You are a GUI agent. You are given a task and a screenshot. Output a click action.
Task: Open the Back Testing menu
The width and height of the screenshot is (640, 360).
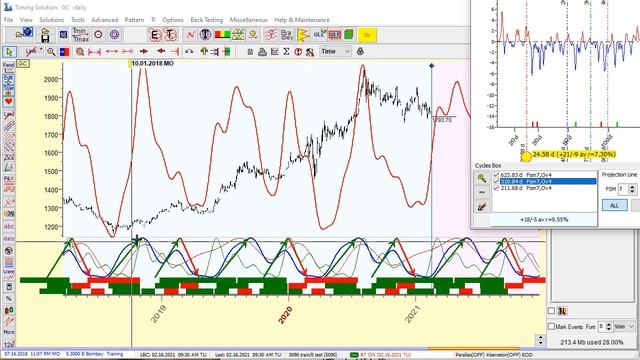point(207,20)
